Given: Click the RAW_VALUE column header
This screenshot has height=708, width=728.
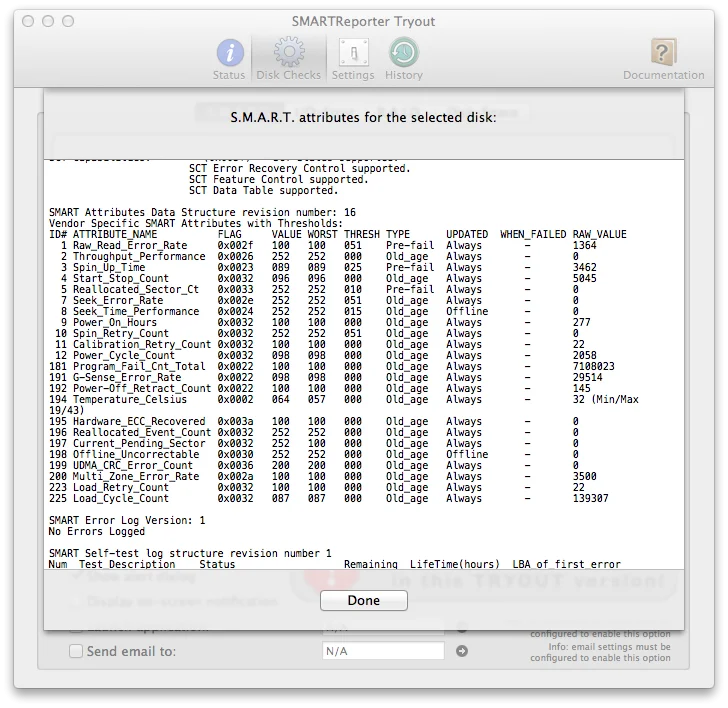Looking at the screenshot, I should click(599, 234).
